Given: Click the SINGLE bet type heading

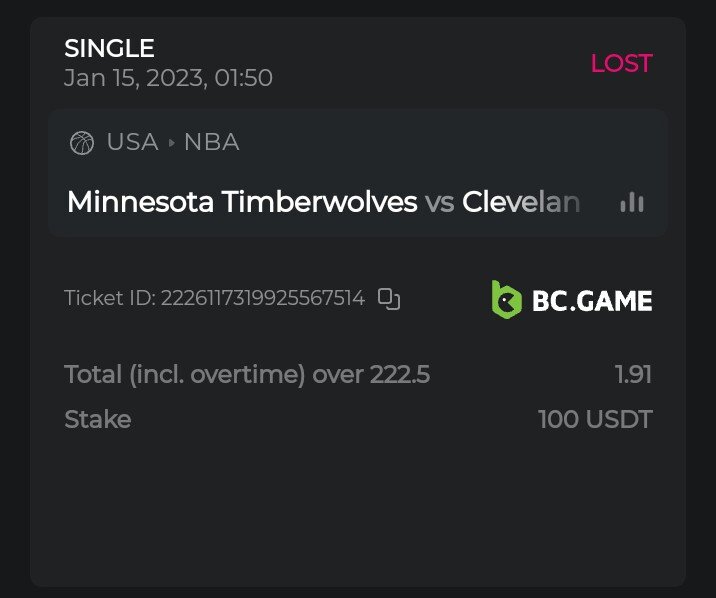Looking at the screenshot, I should (x=109, y=48).
